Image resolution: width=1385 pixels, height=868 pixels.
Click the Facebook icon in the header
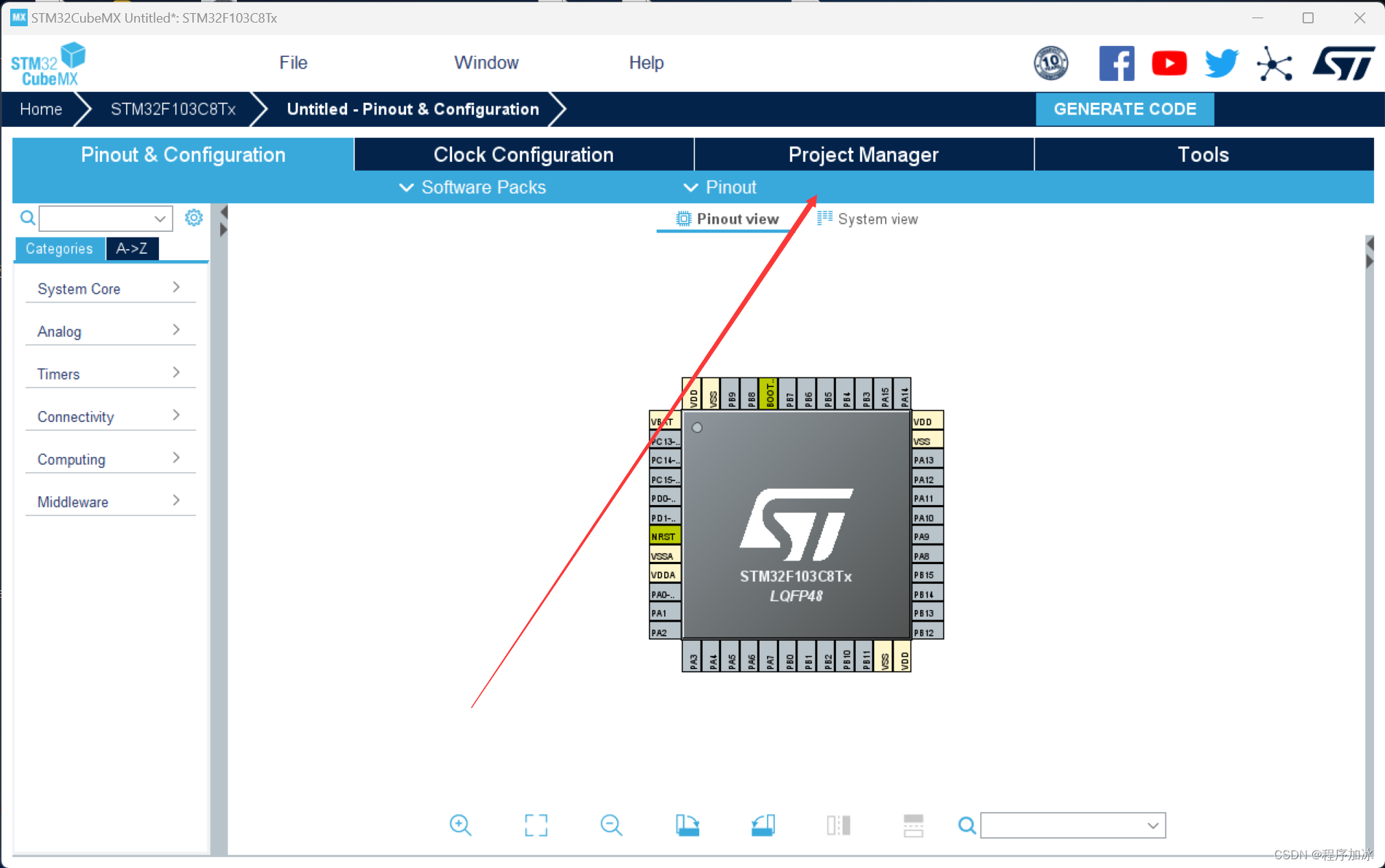1117,63
